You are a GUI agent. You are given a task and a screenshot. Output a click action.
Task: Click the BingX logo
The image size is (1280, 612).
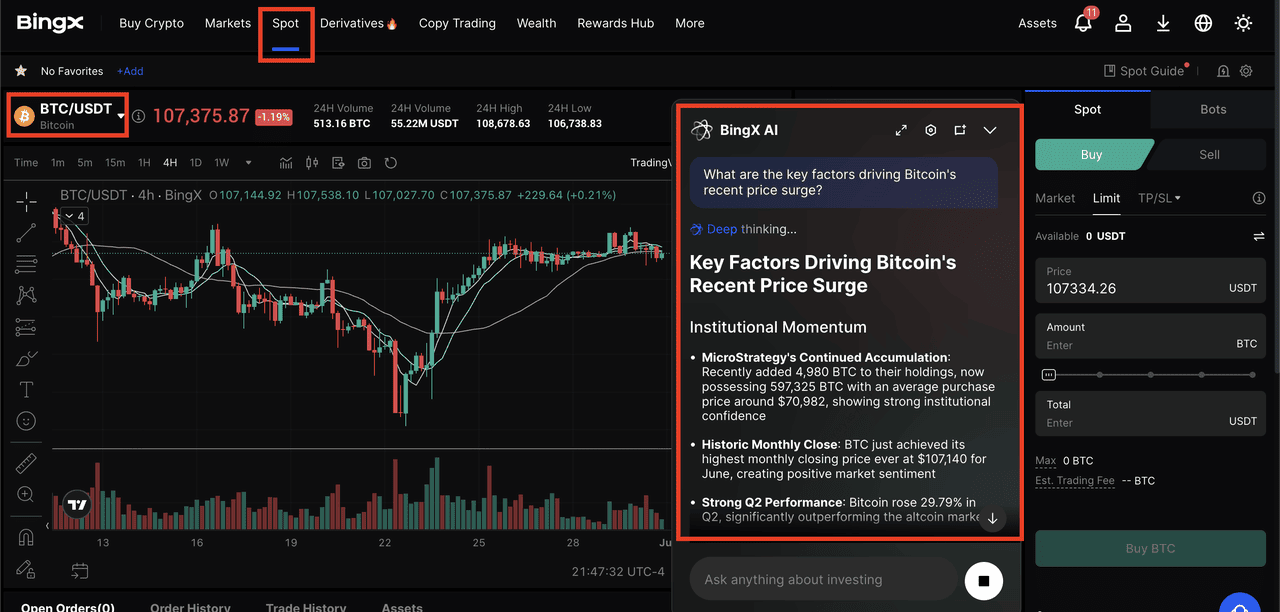[50, 23]
